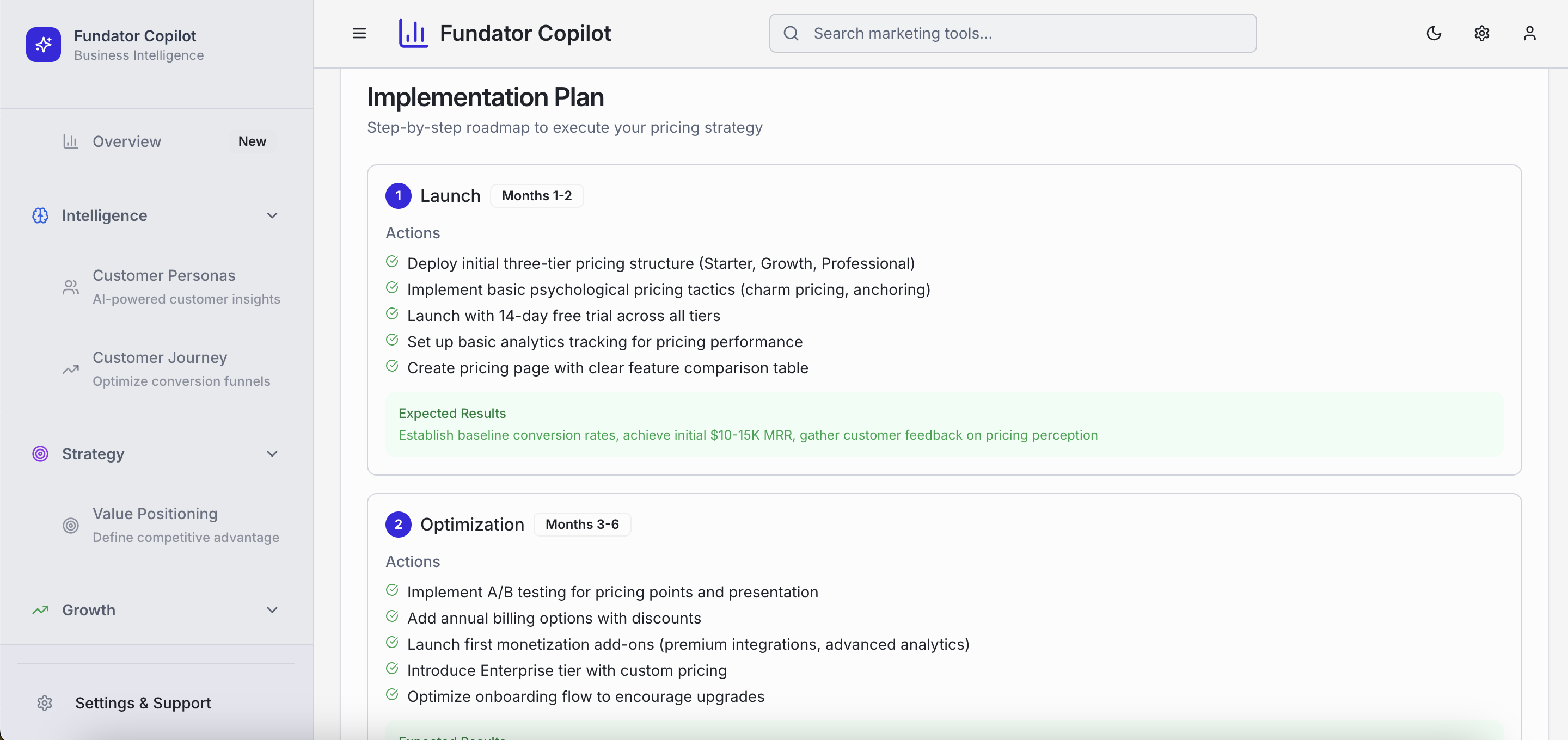Viewport: 1568px width, 740px height.
Task: Click check icon for basic analytics tracking
Action: (392, 340)
